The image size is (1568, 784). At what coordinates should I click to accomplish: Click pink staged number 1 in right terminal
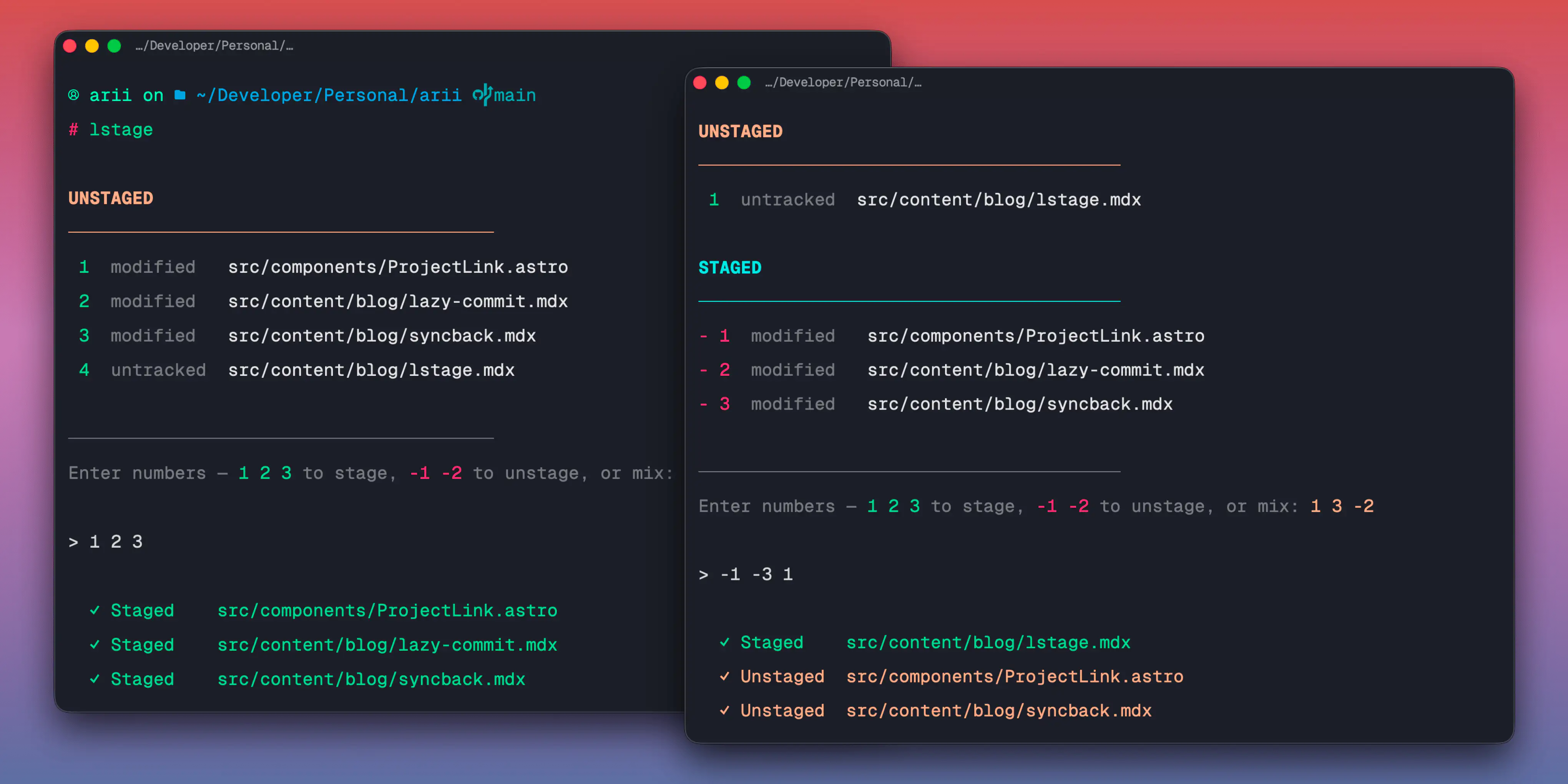point(724,336)
